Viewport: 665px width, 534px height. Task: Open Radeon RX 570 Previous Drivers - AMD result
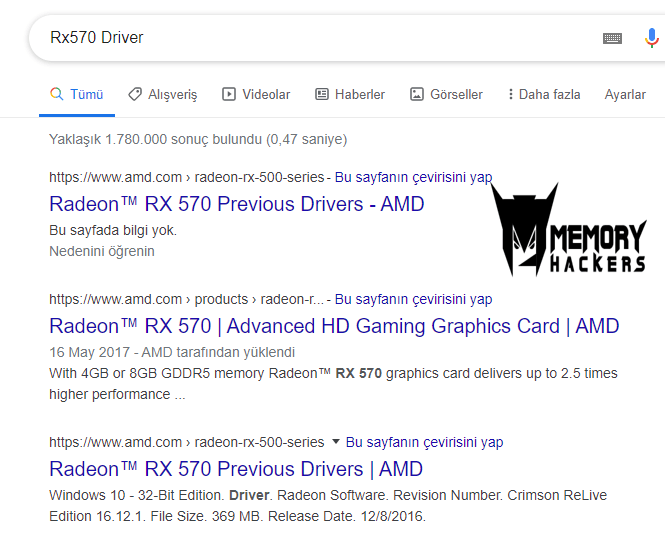click(x=237, y=204)
